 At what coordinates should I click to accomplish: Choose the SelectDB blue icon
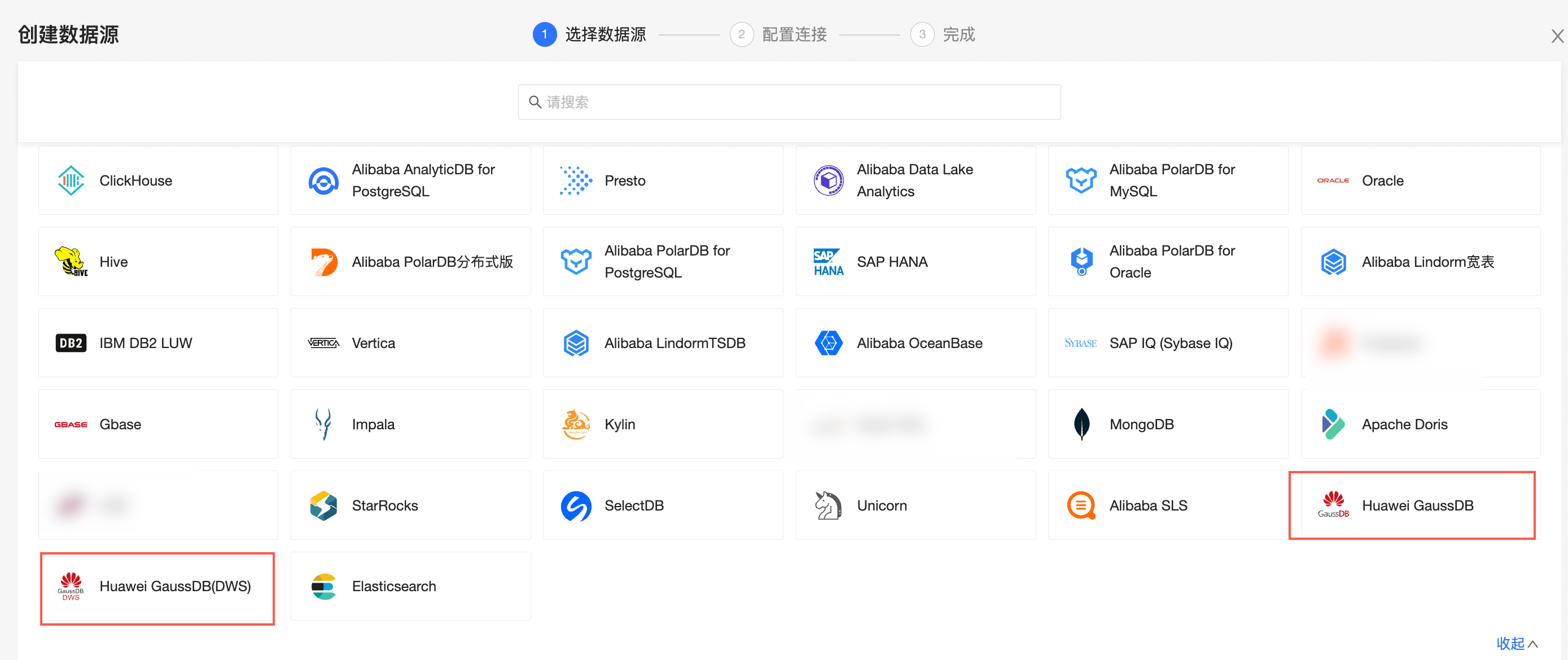coord(576,505)
